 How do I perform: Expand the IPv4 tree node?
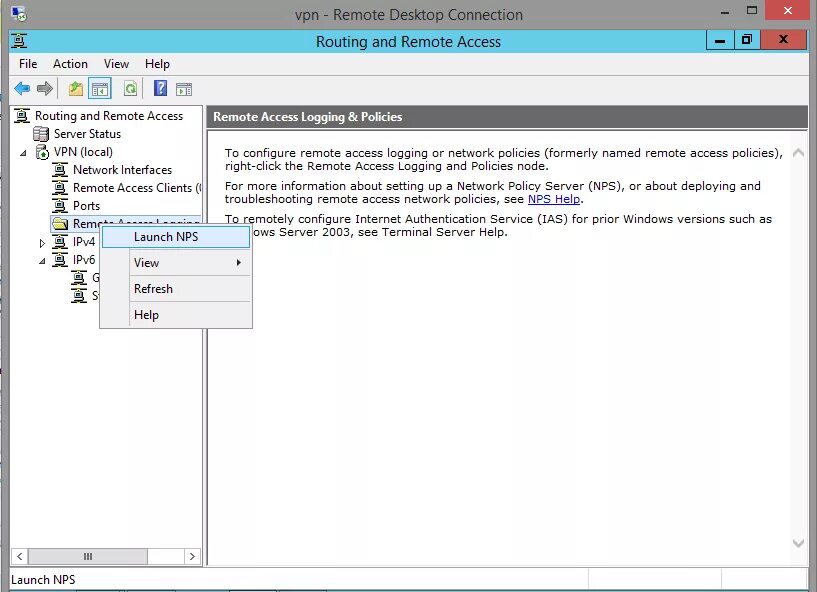coord(42,243)
